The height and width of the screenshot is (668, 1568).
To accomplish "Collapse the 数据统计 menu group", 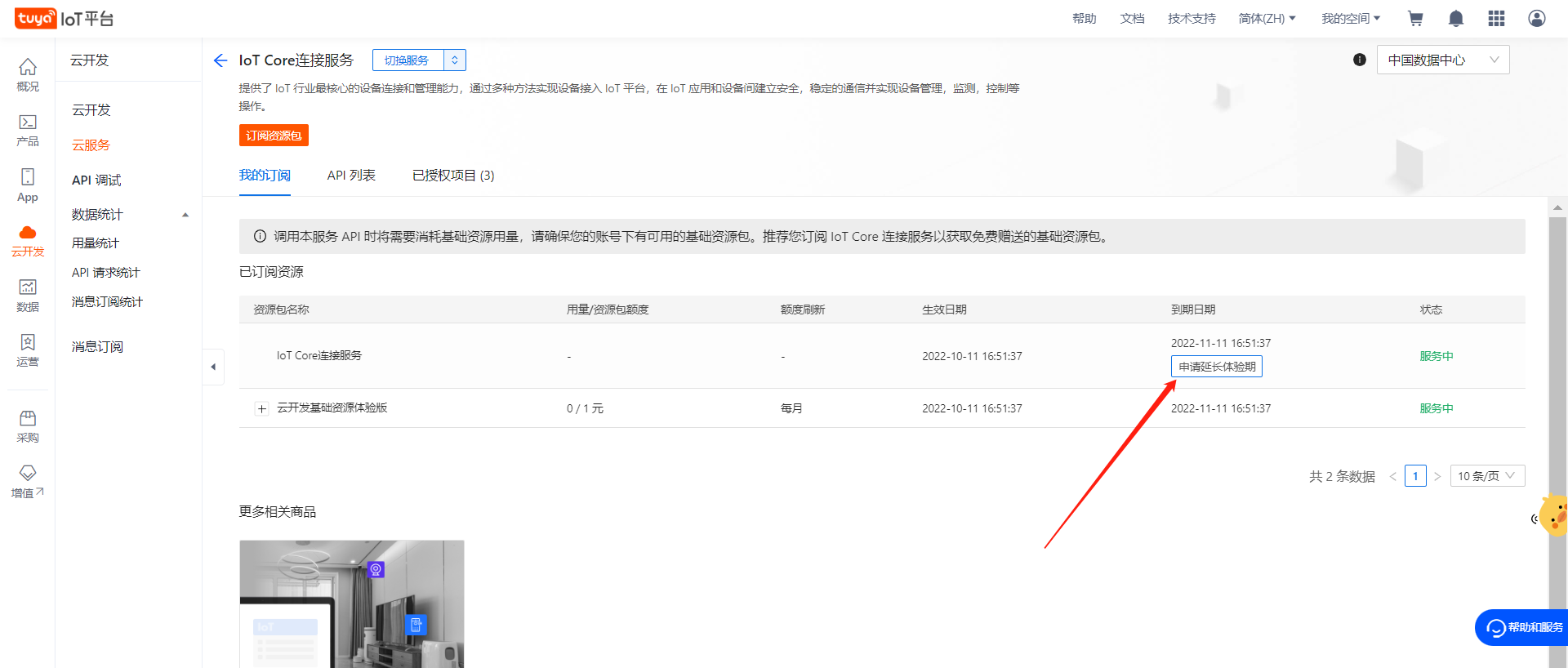I will (x=185, y=215).
